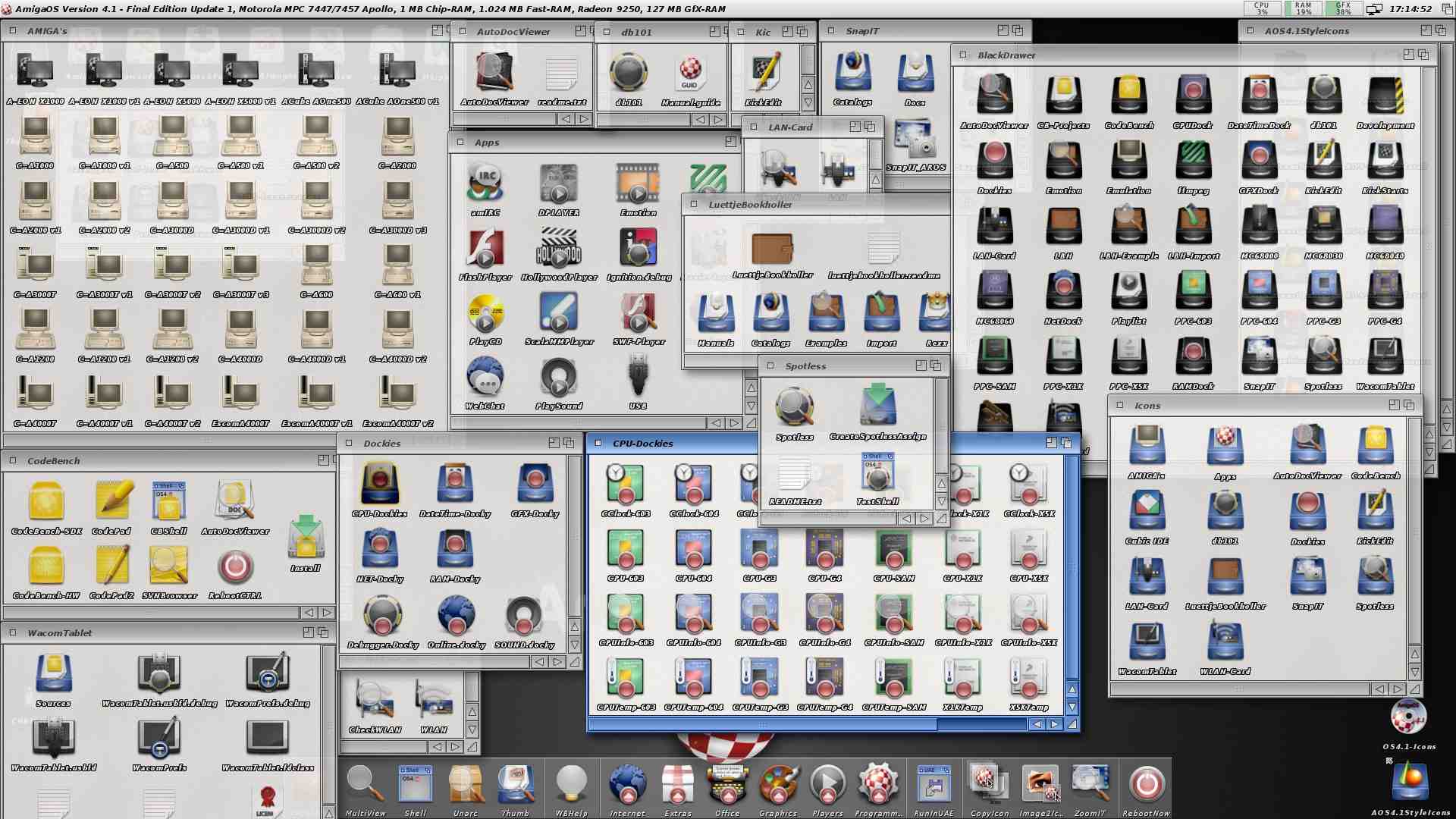Click scroll-right arrow in CPU-Dockies window
The image size is (1456, 819).
1054,724
